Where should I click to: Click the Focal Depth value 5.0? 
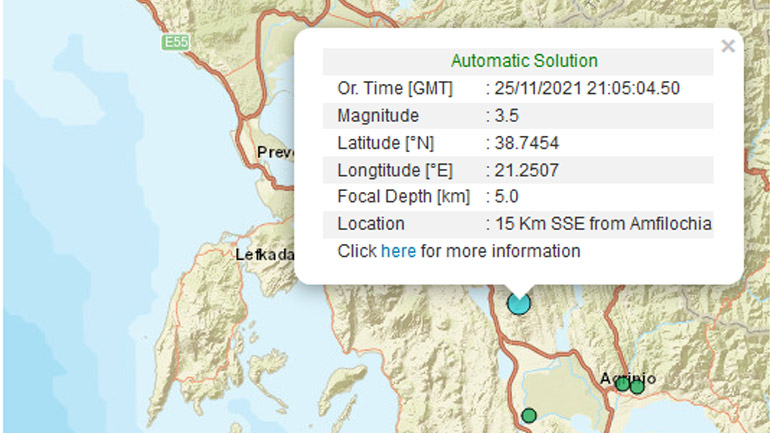click(503, 197)
